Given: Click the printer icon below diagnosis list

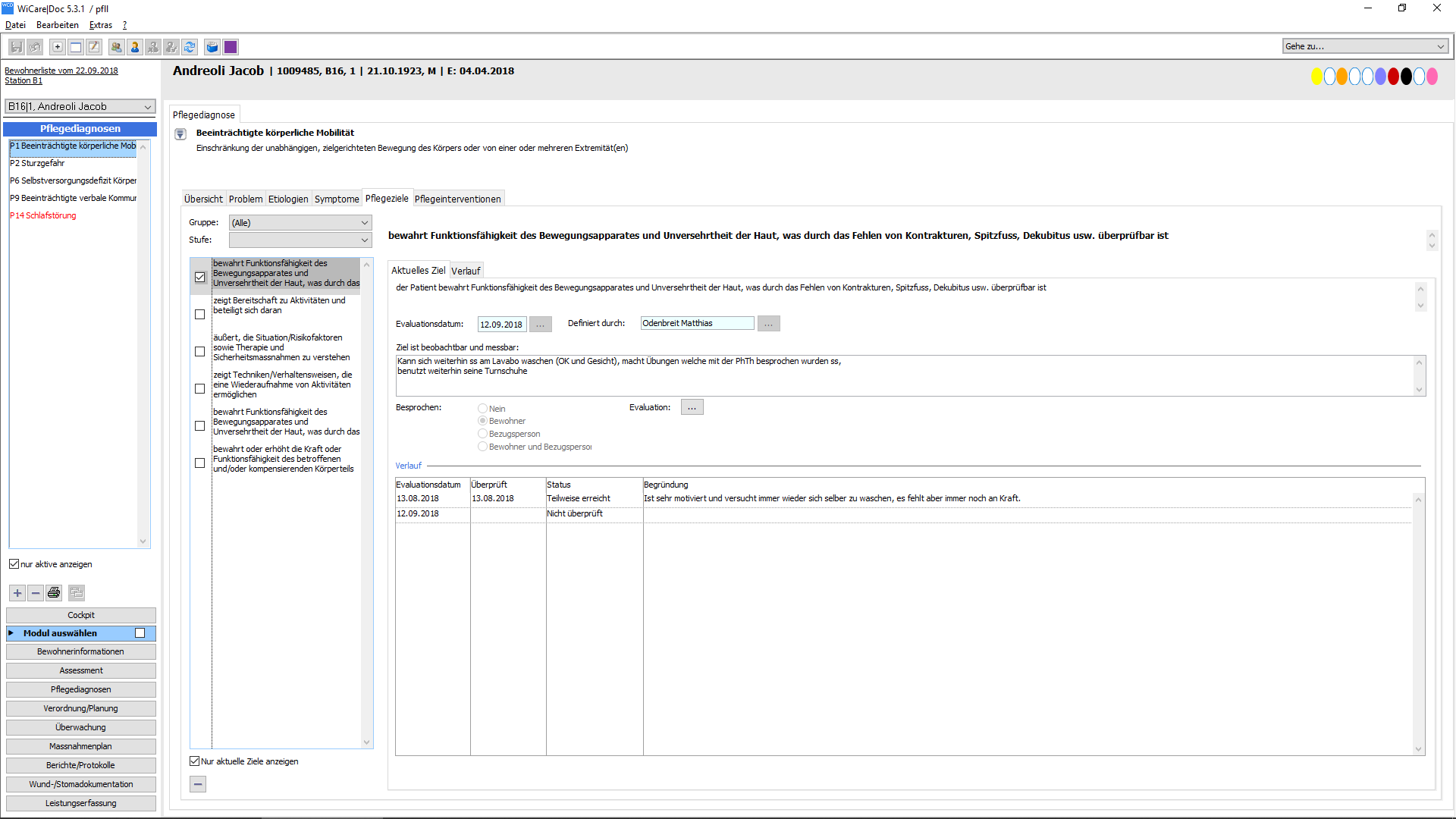Looking at the screenshot, I should tap(54, 593).
